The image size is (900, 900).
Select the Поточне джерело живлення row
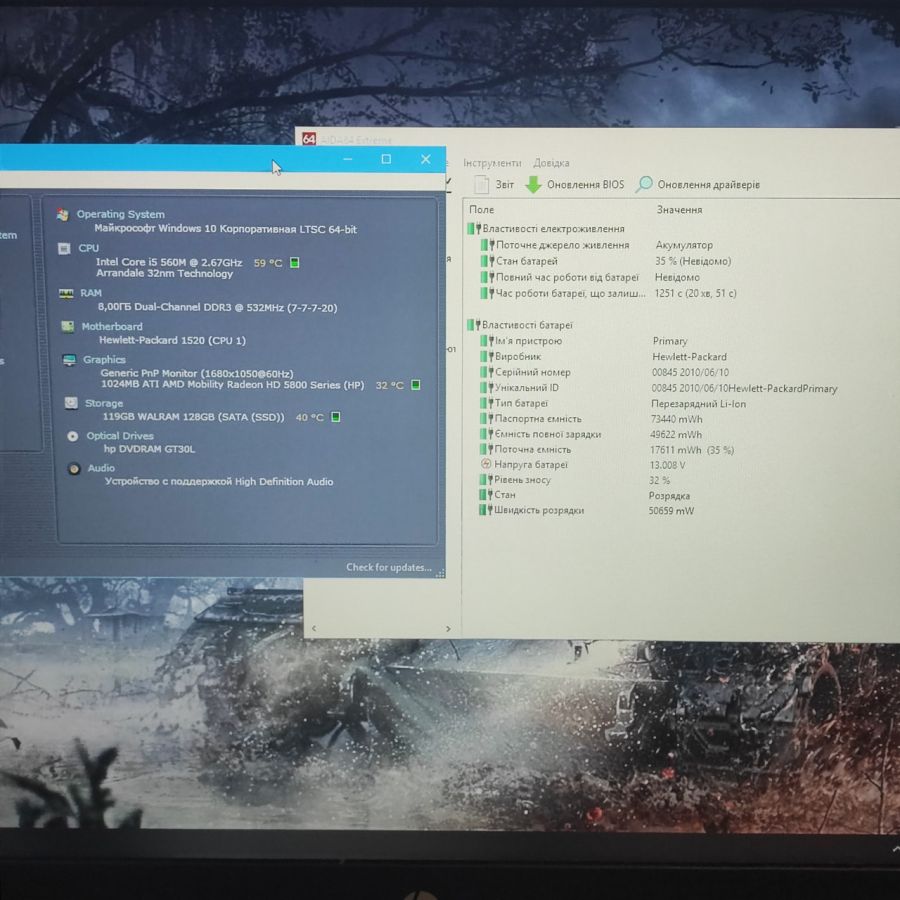[x=597, y=245]
